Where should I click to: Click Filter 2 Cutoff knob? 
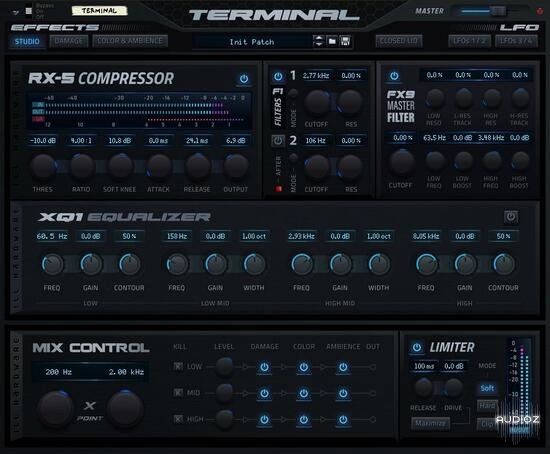(316, 167)
